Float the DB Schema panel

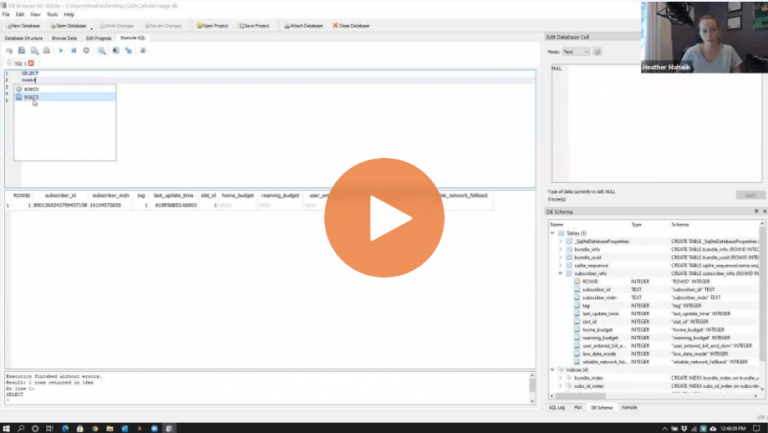[756, 211]
